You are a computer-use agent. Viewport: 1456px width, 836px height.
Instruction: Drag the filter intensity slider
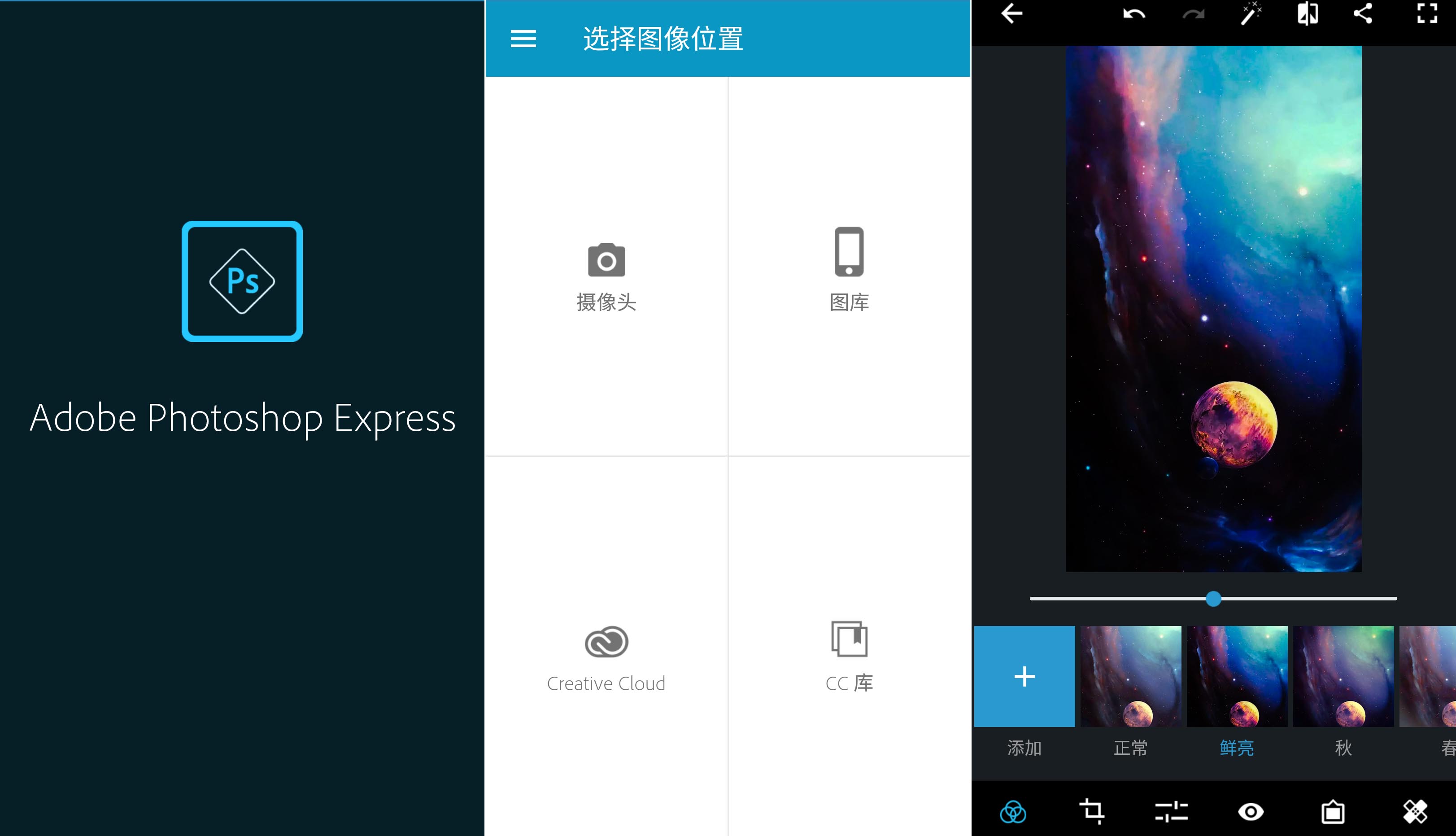pyautogui.click(x=1210, y=599)
